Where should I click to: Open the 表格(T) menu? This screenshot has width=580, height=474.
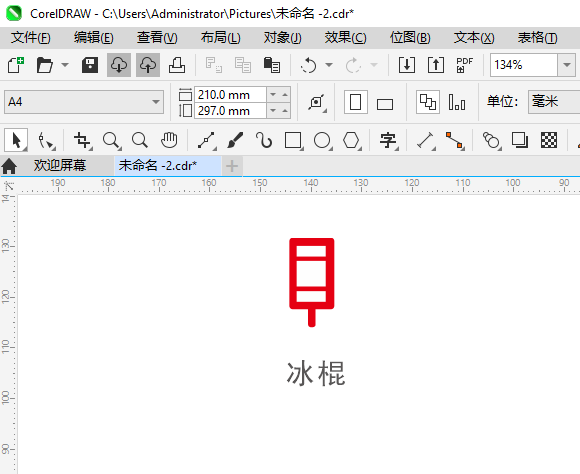tap(537, 38)
